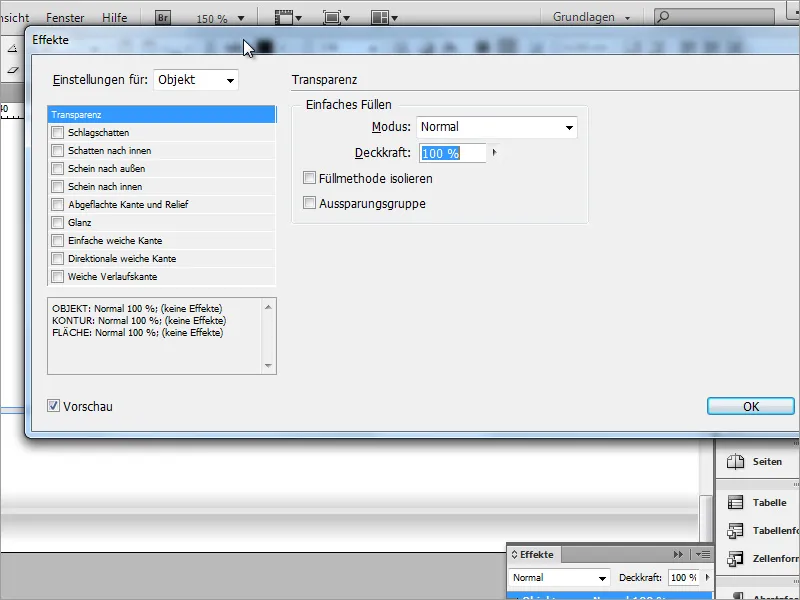Uncheck the Vorschau preview checkbox

(x=53, y=406)
